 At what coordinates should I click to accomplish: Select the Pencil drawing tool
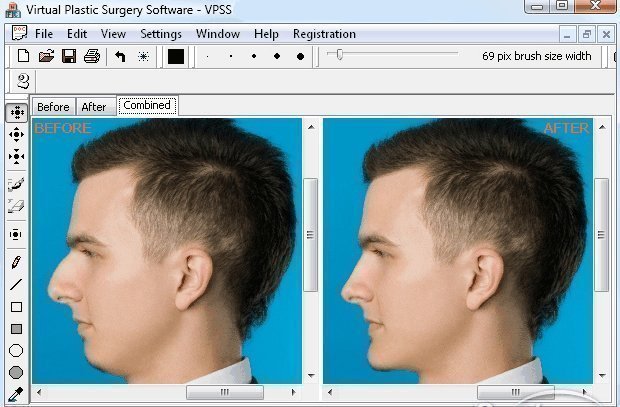pyautogui.click(x=16, y=263)
